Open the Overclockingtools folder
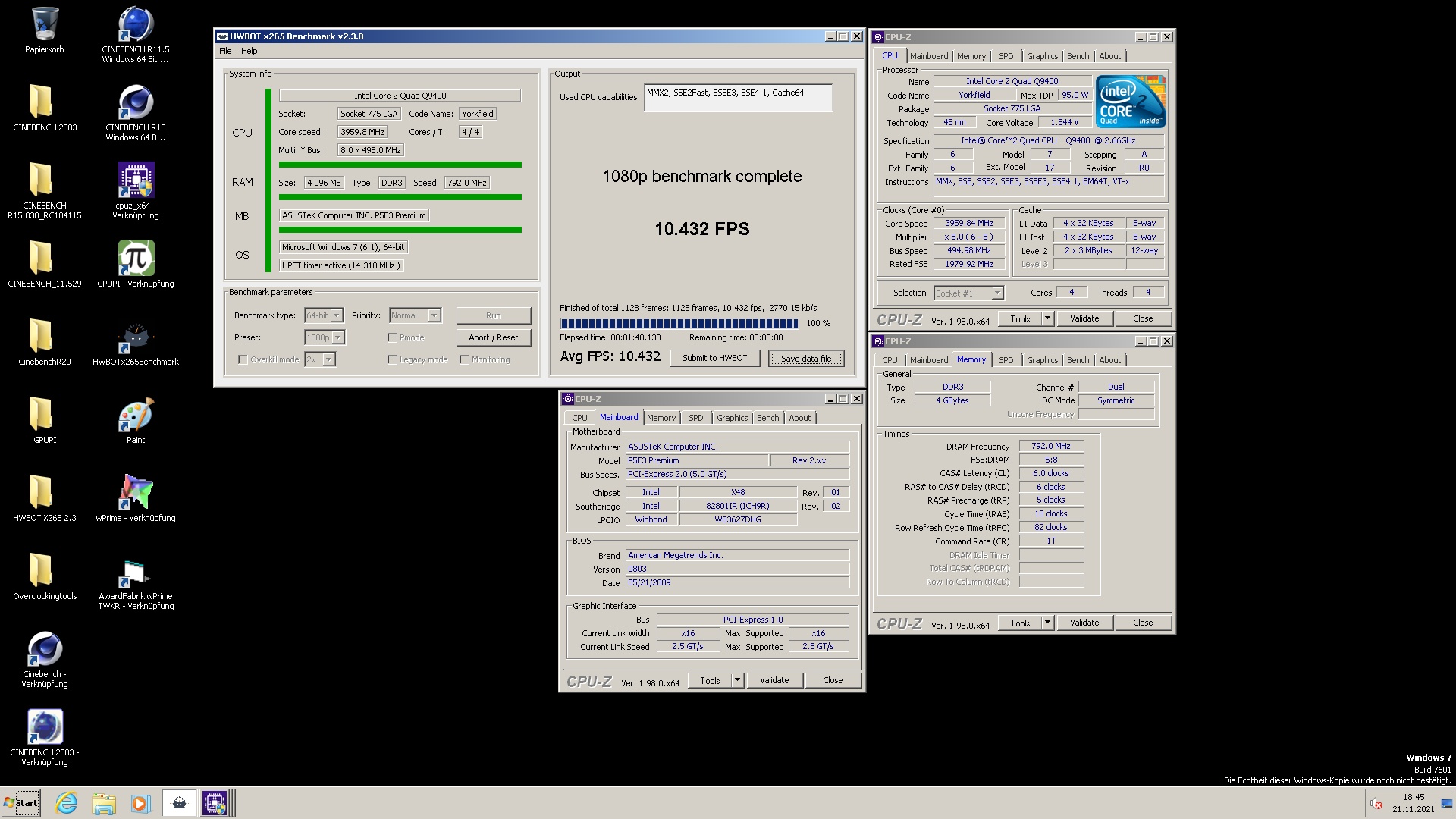Screen dimensions: 1456x819 [x=45, y=576]
